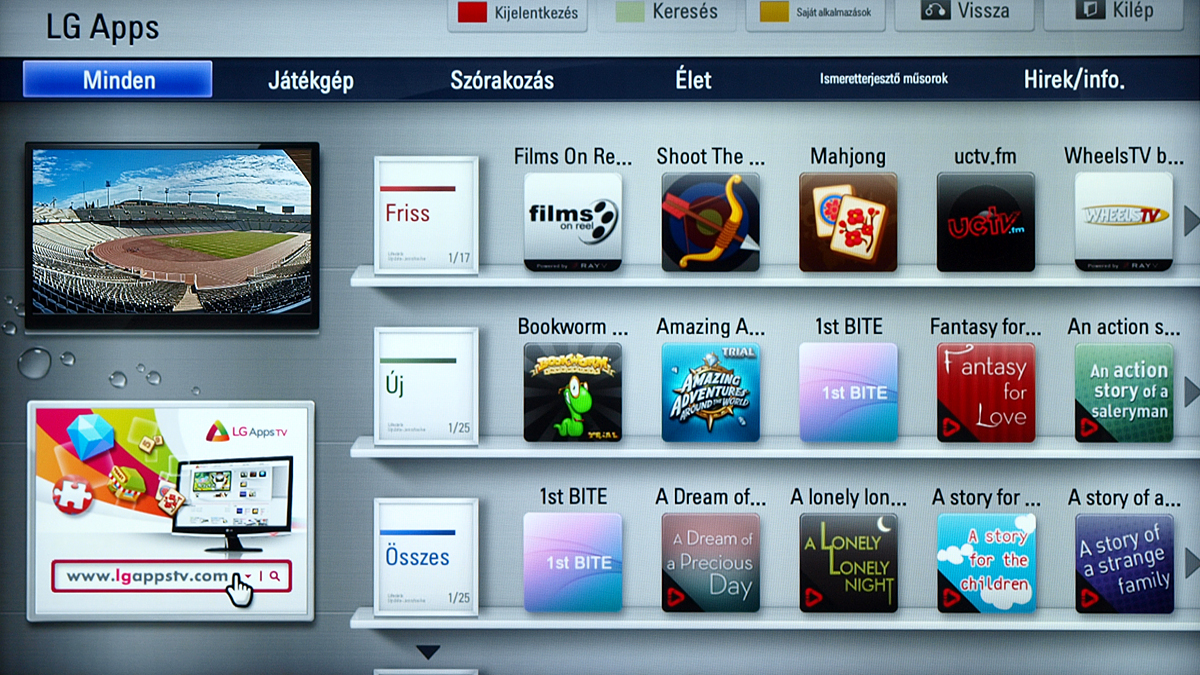Click the A lonely lon... title text
The height and width of the screenshot is (675, 1200).
(x=849, y=497)
